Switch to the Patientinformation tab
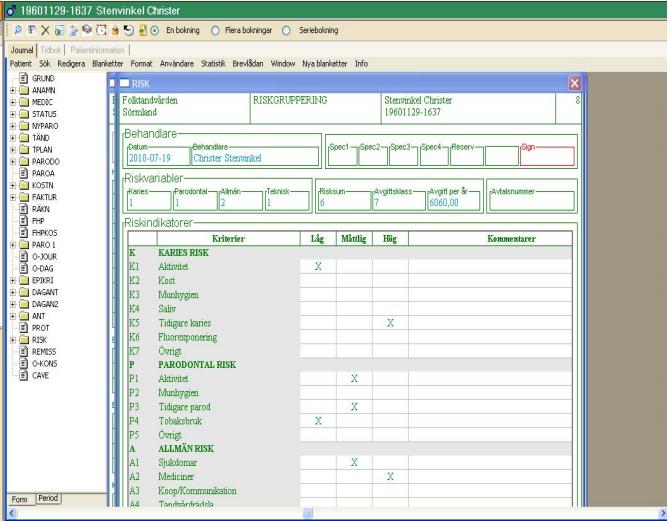670x521 pixels. [97, 50]
